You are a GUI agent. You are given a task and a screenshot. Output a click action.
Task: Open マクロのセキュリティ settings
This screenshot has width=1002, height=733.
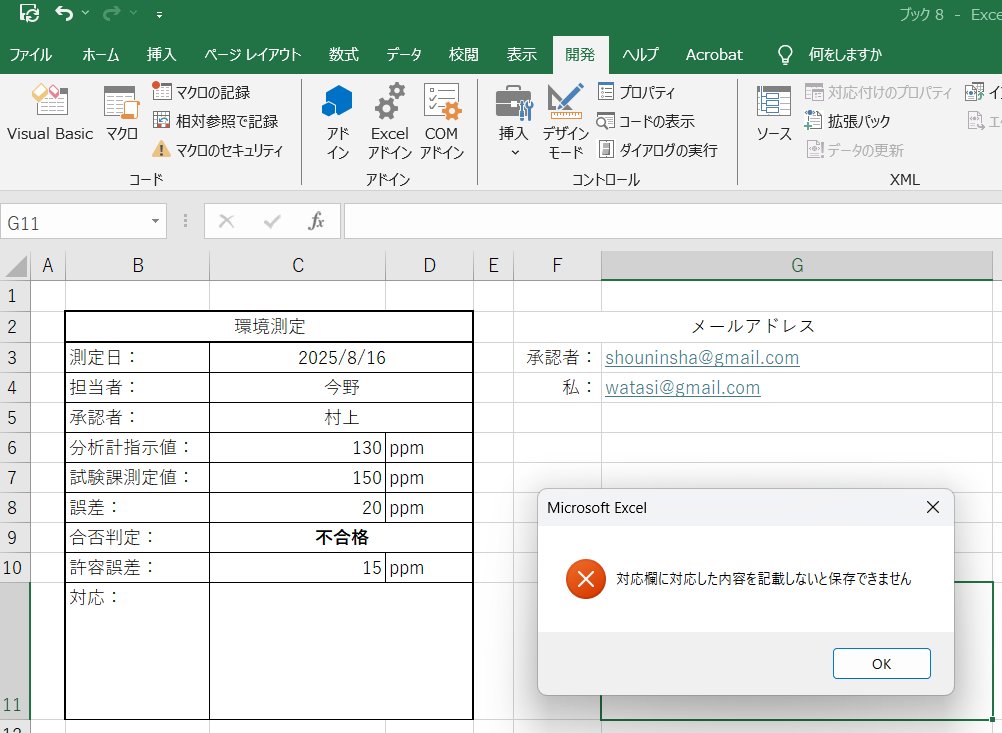(217, 150)
